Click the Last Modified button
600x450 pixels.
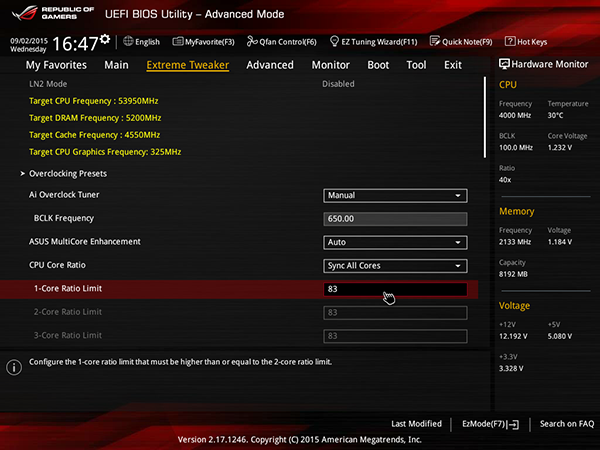point(416,424)
